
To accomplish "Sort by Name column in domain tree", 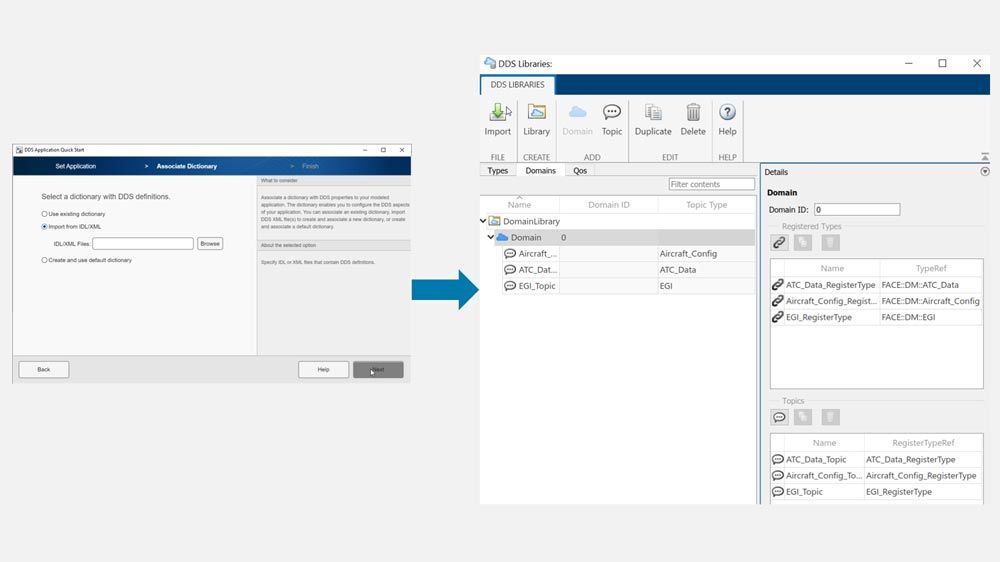I will pos(519,205).
